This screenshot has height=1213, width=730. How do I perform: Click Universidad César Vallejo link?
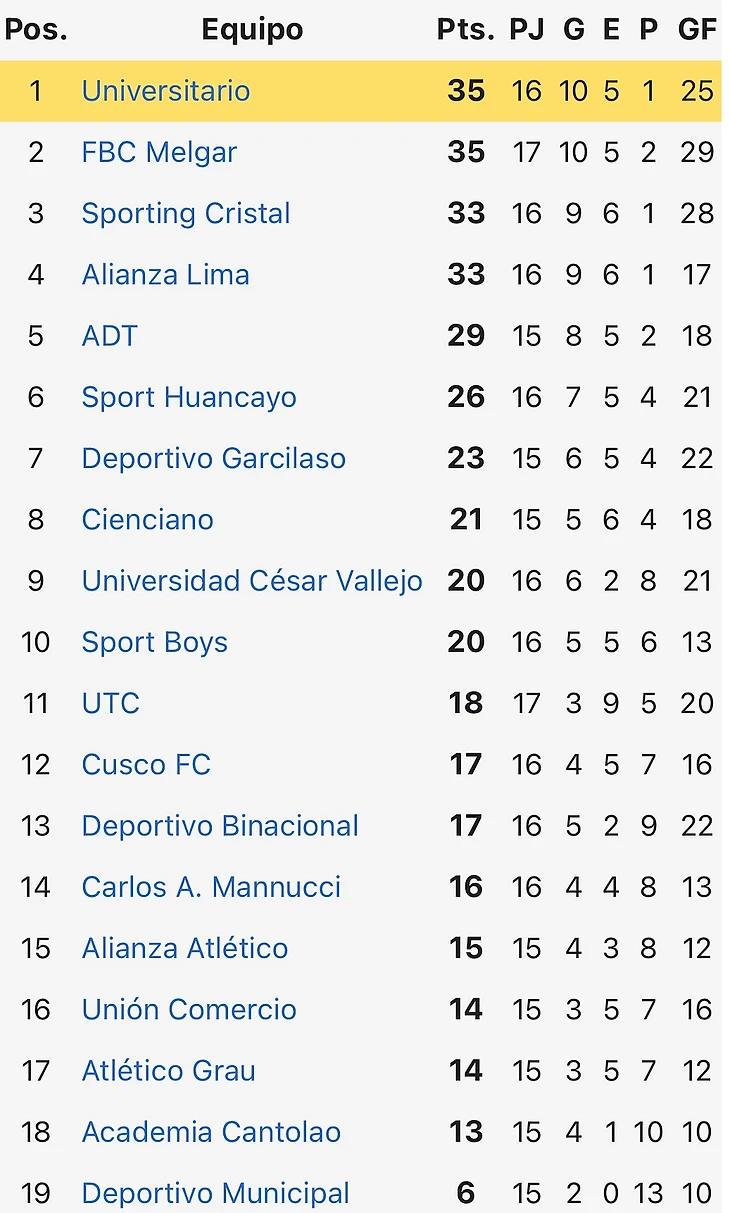(252, 581)
